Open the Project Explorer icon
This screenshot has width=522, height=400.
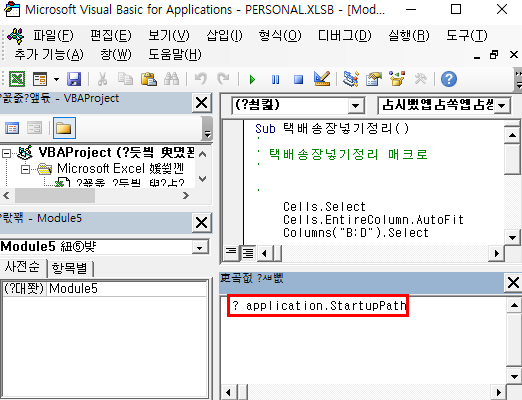click(x=351, y=79)
